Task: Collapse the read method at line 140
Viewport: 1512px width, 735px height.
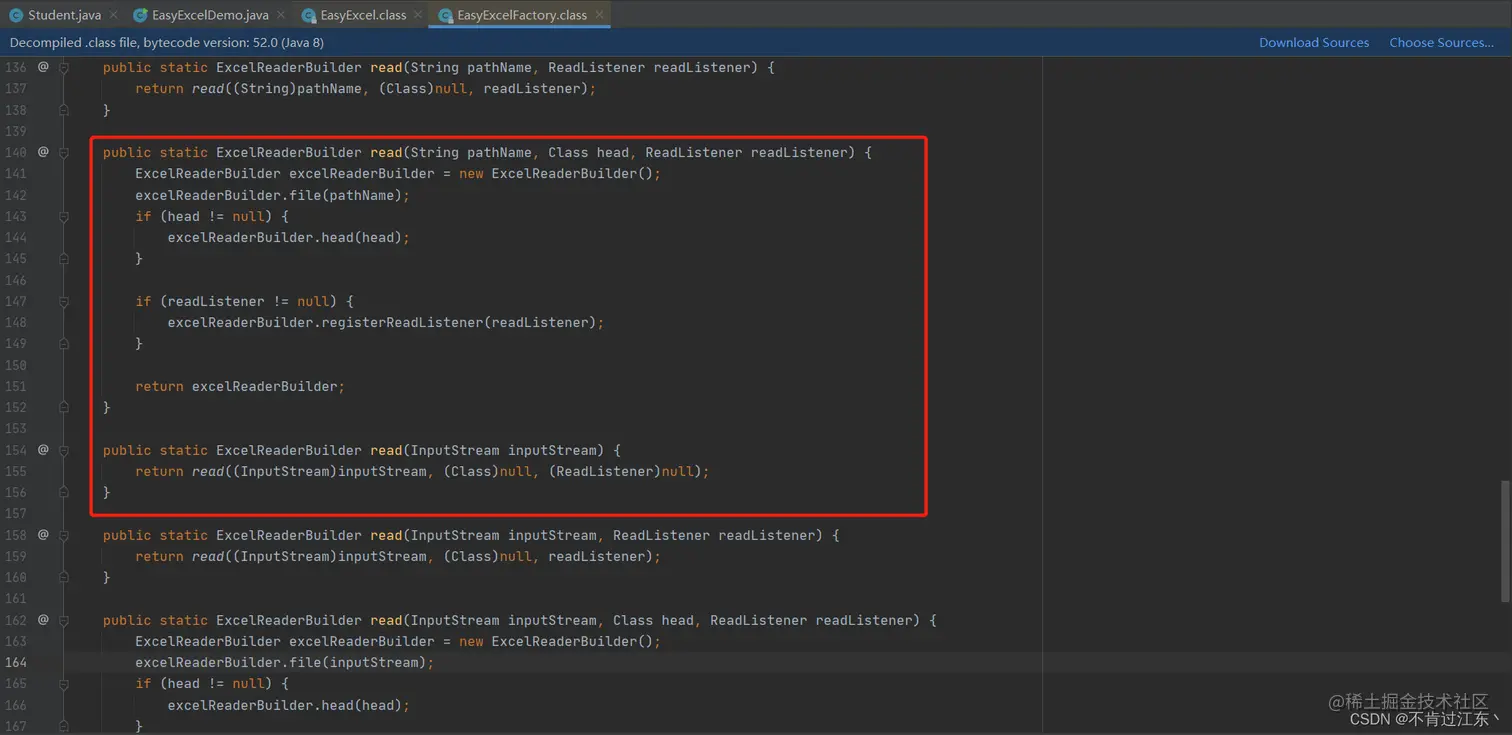Action: tap(64, 153)
